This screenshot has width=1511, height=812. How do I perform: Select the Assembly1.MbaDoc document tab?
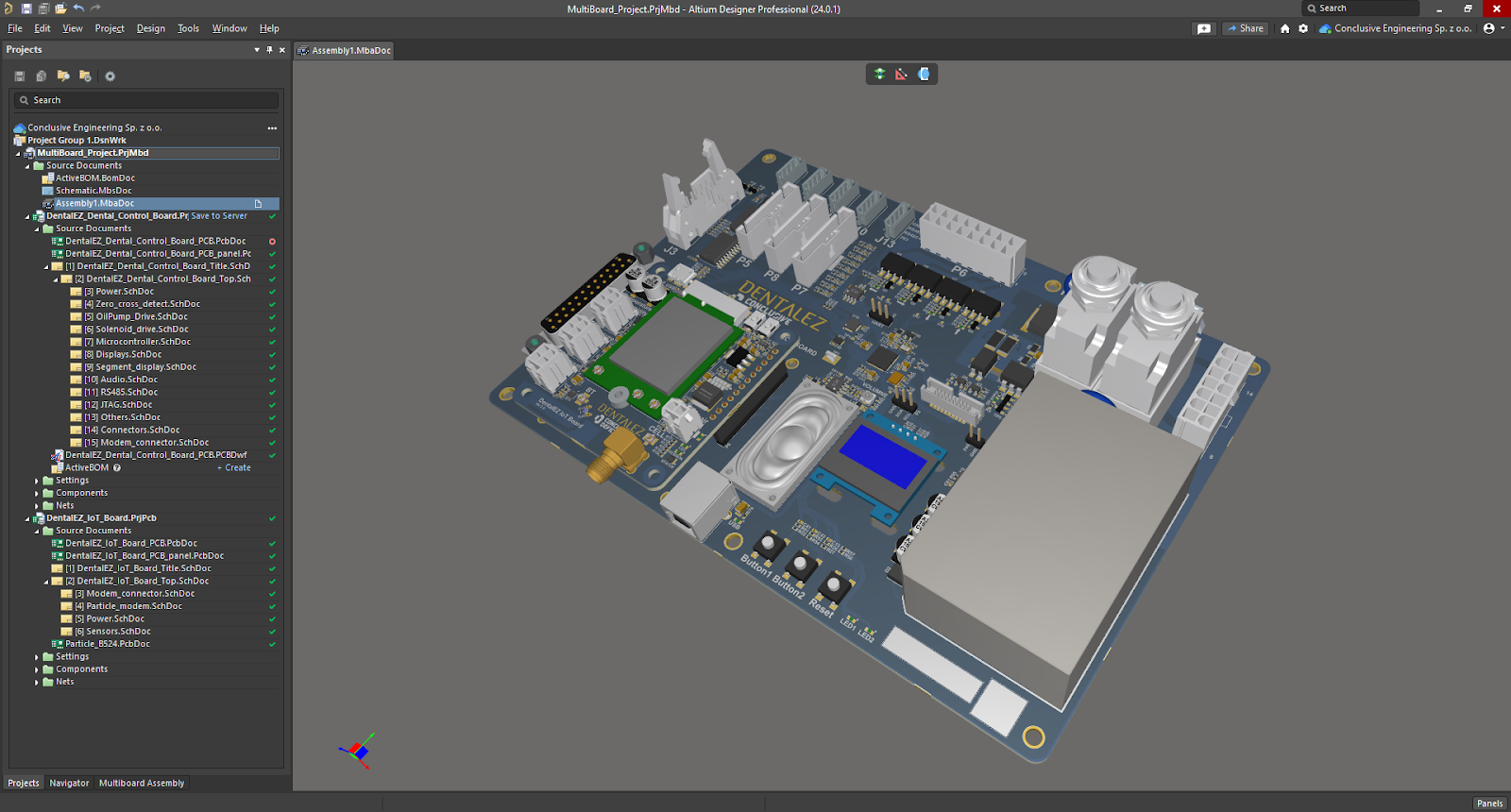[x=344, y=51]
